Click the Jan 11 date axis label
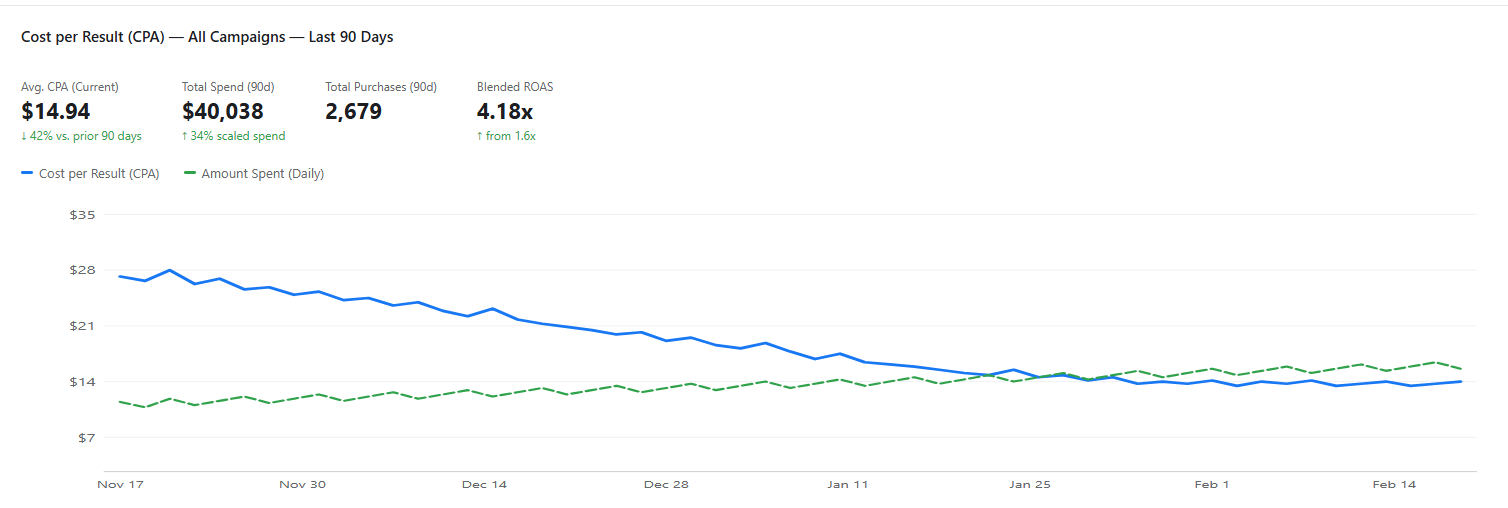 [x=847, y=485]
